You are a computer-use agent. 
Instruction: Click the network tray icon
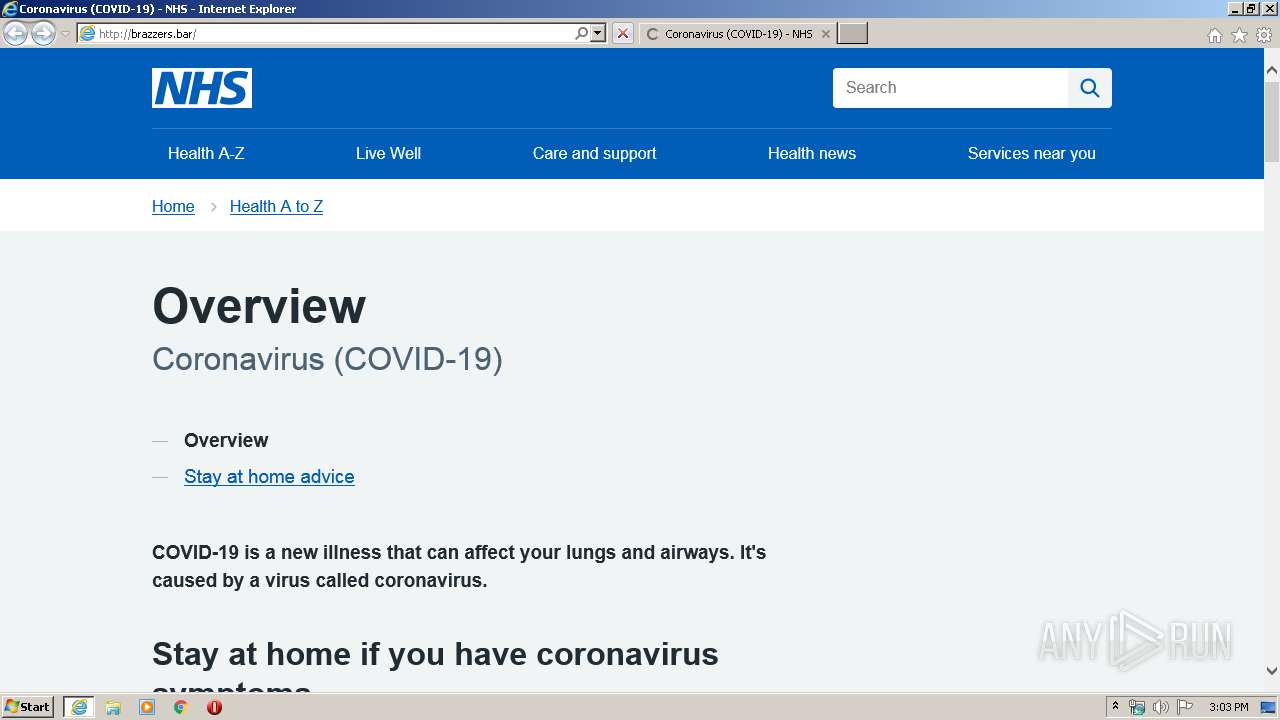click(1137, 707)
